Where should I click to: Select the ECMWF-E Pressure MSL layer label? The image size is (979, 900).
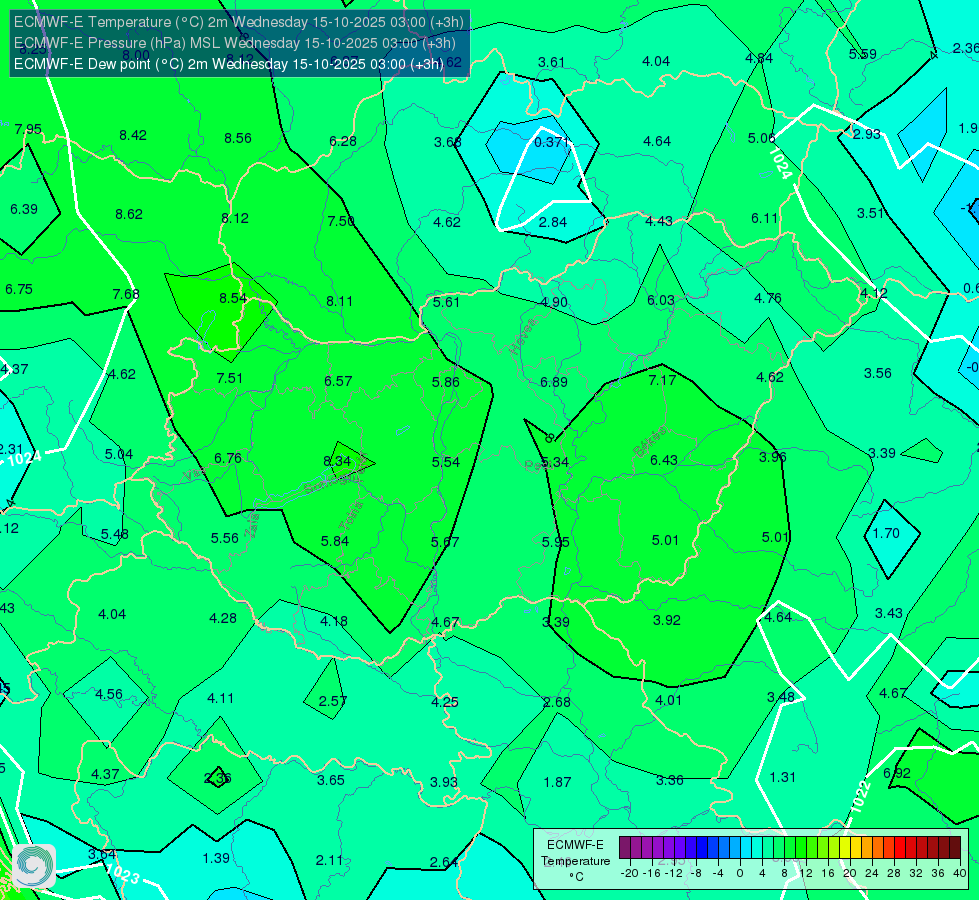[x=235, y=43]
